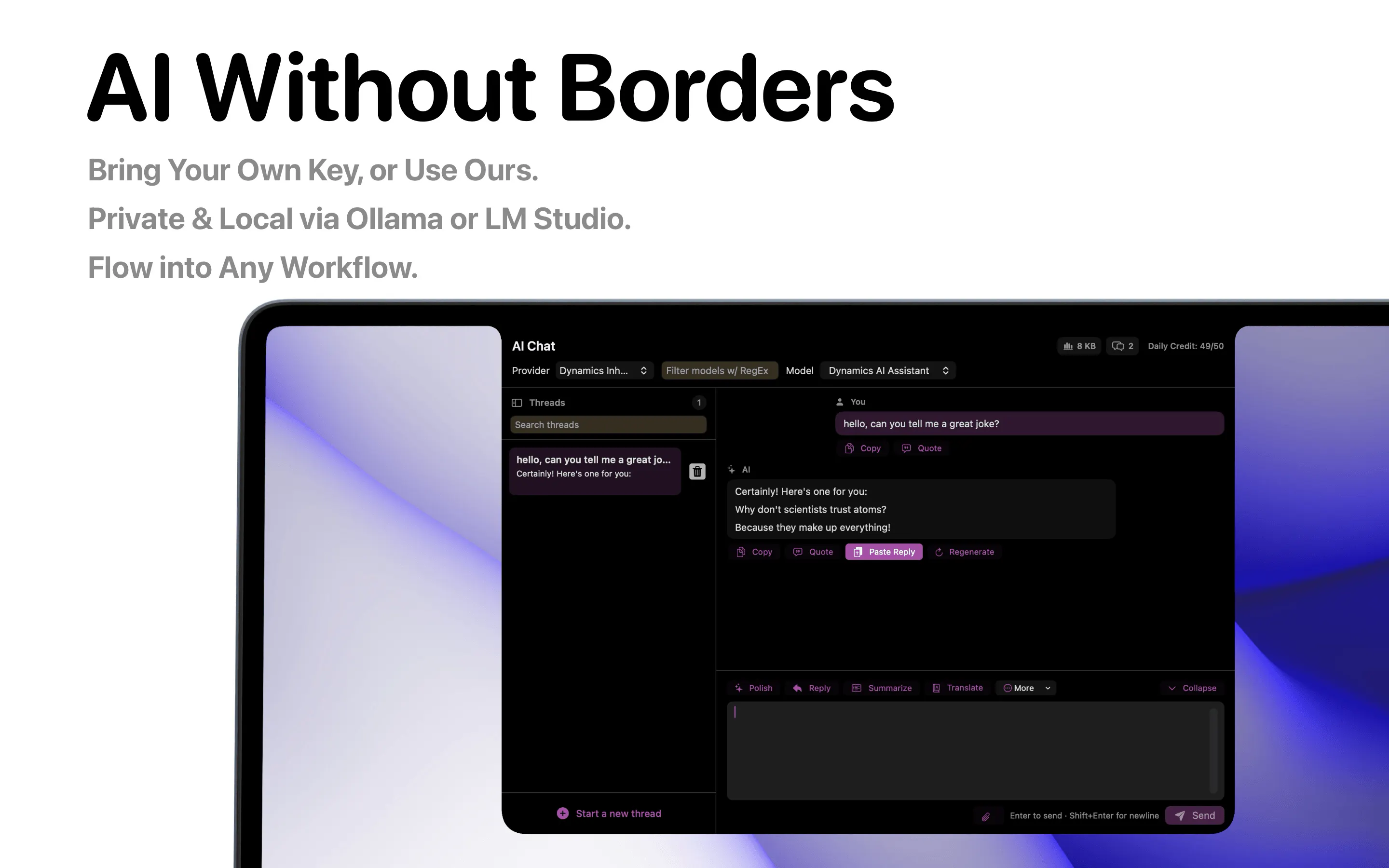The height and width of the screenshot is (868, 1389).
Task: Start a new thread
Action: pyautogui.click(x=609, y=814)
